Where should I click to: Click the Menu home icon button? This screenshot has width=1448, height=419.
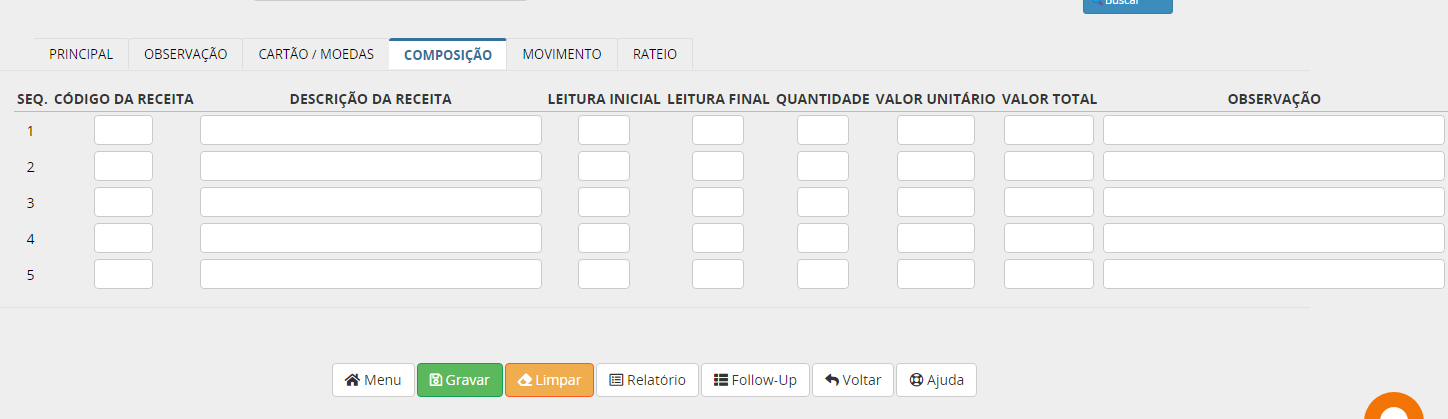pos(373,380)
